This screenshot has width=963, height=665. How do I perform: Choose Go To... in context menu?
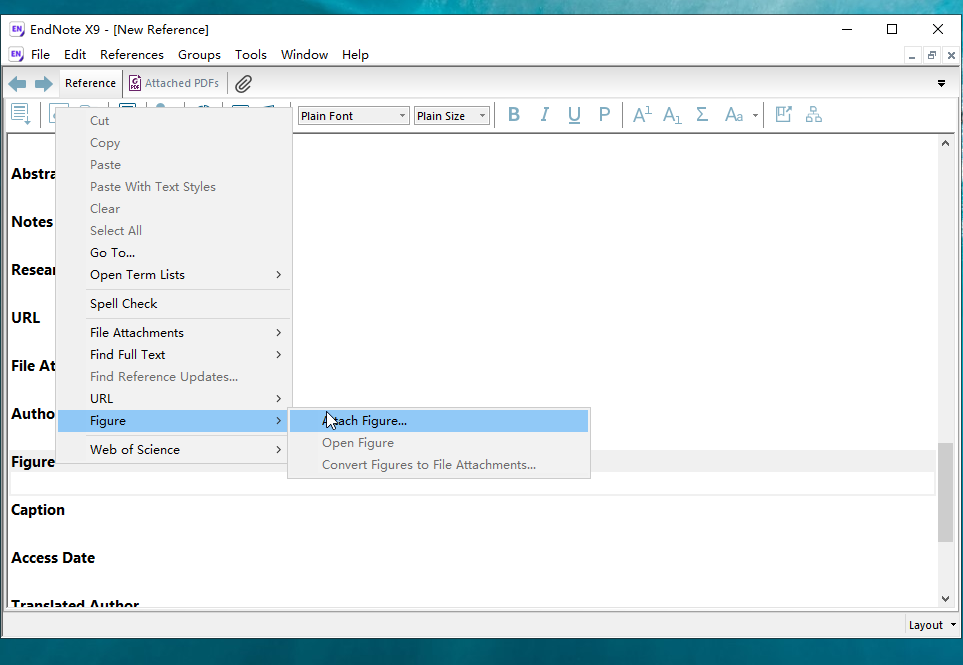(x=174, y=252)
